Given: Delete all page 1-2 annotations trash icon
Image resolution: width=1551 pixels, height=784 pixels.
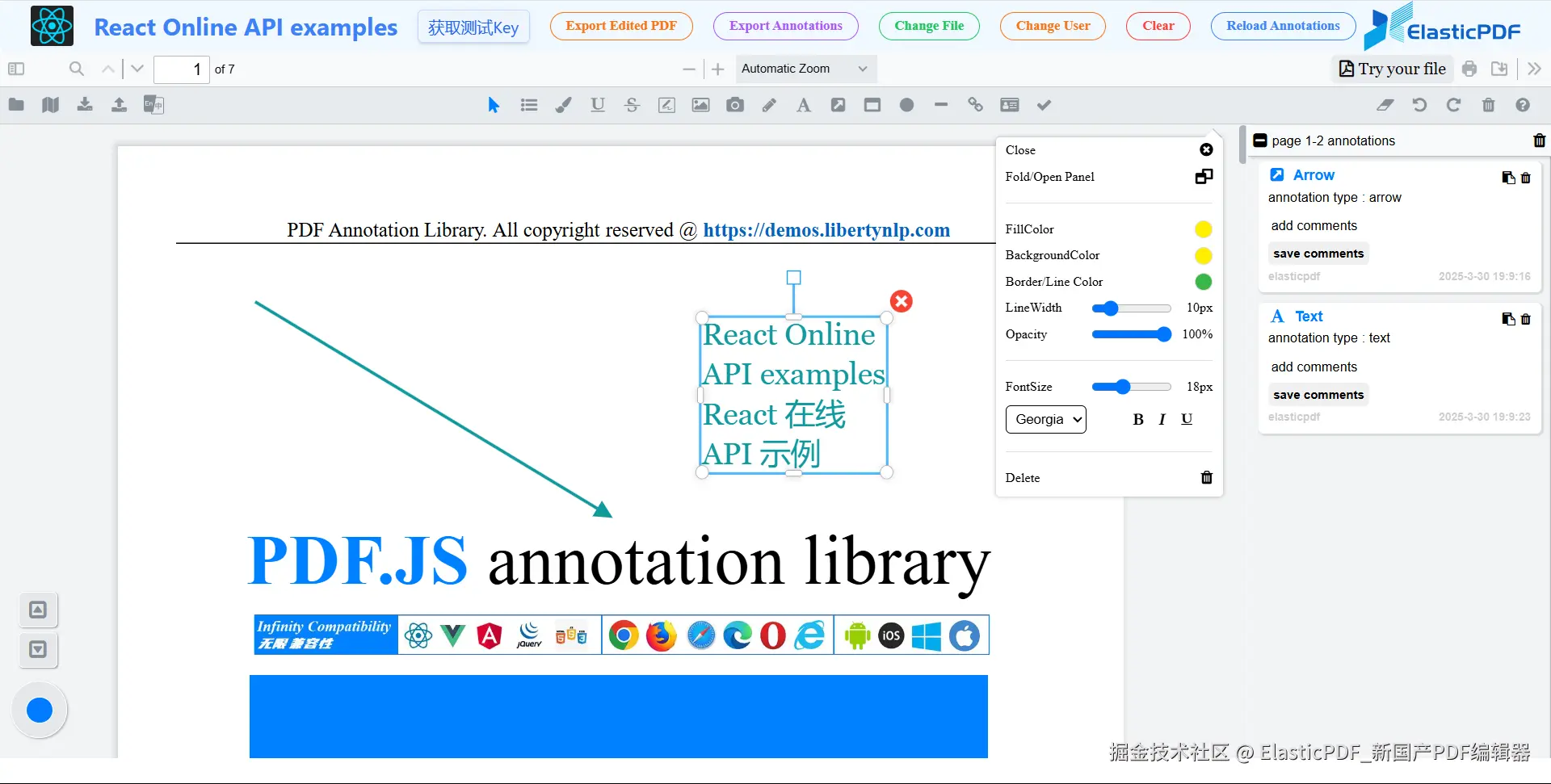Looking at the screenshot, I should point(1539,140).
